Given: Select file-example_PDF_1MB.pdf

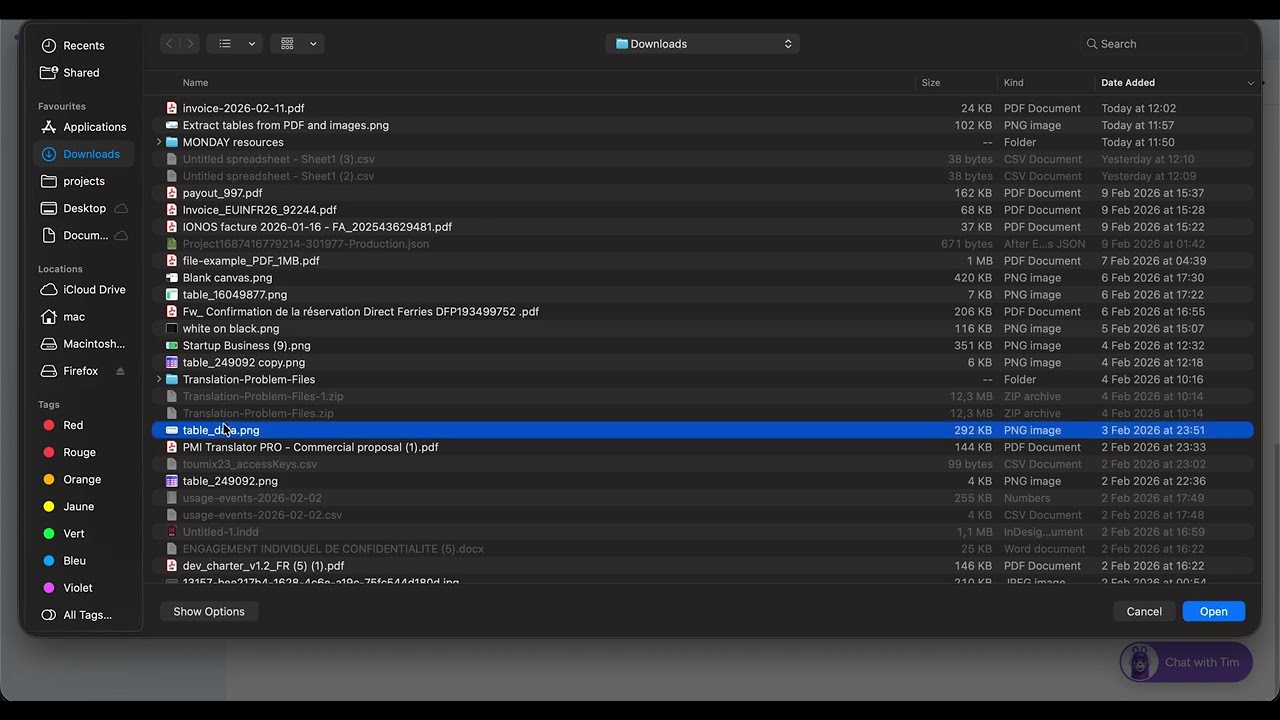Looking at the screenshot, I should coord(702,261).
